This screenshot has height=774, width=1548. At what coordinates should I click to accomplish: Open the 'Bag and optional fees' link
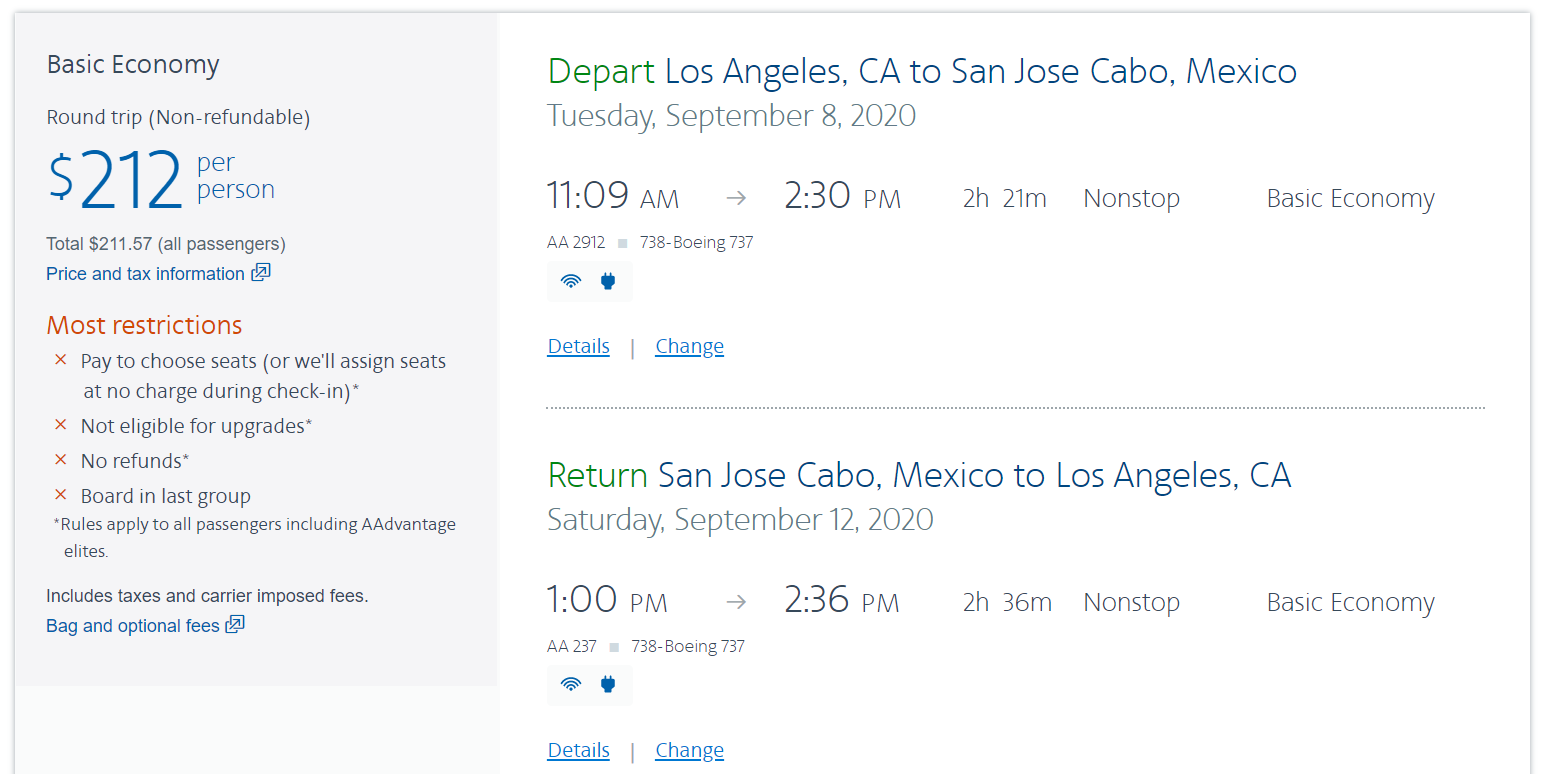click(x=132, y=626)
